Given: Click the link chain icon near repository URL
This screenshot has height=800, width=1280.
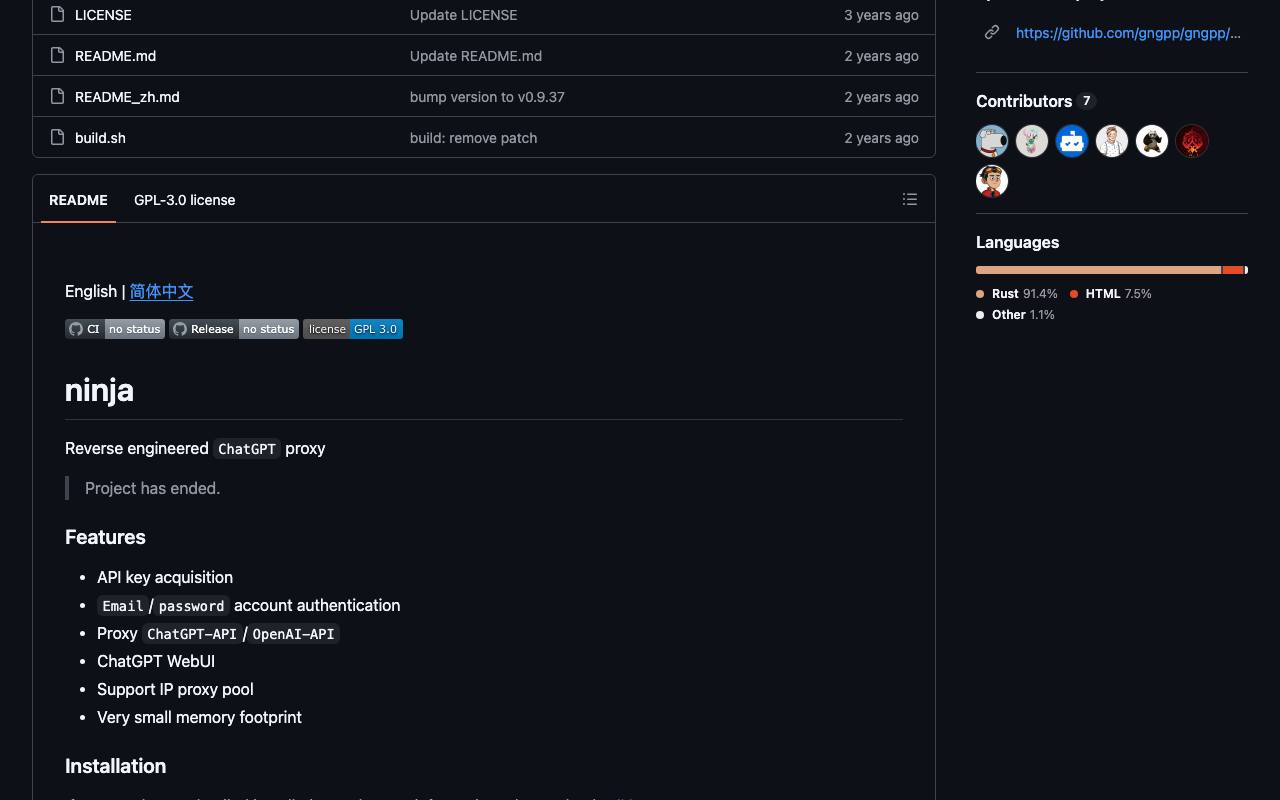Looking at the screenshot, I should (992, 33).
